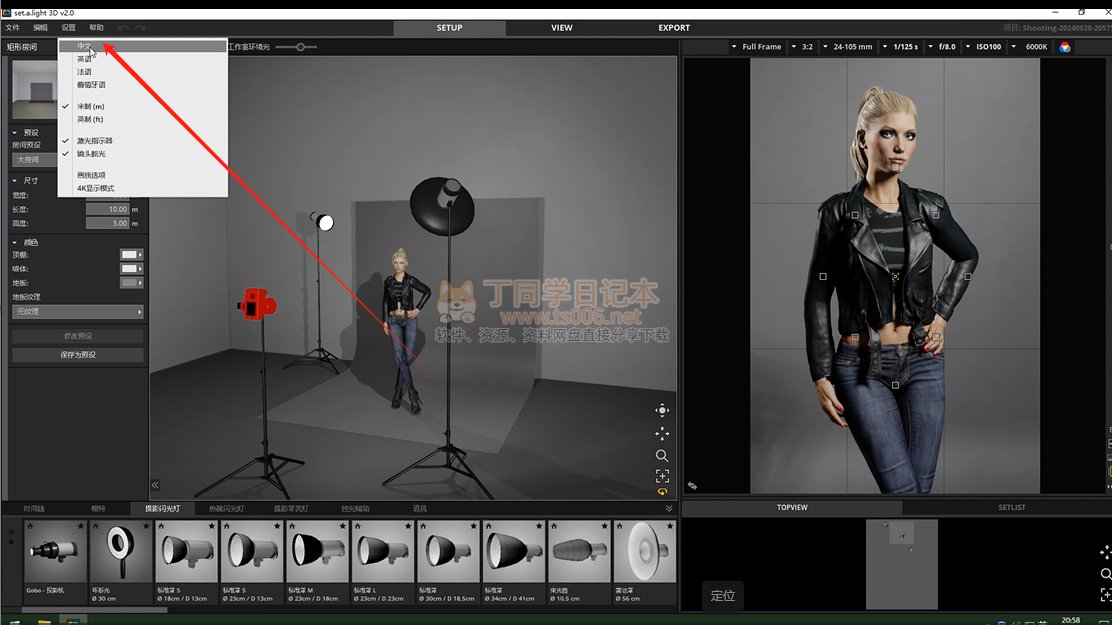Click the collapse arrows at viewport bottom-left
This screenshot has width=1112, height=625.
pyautogui.click(x=155, y=485)
